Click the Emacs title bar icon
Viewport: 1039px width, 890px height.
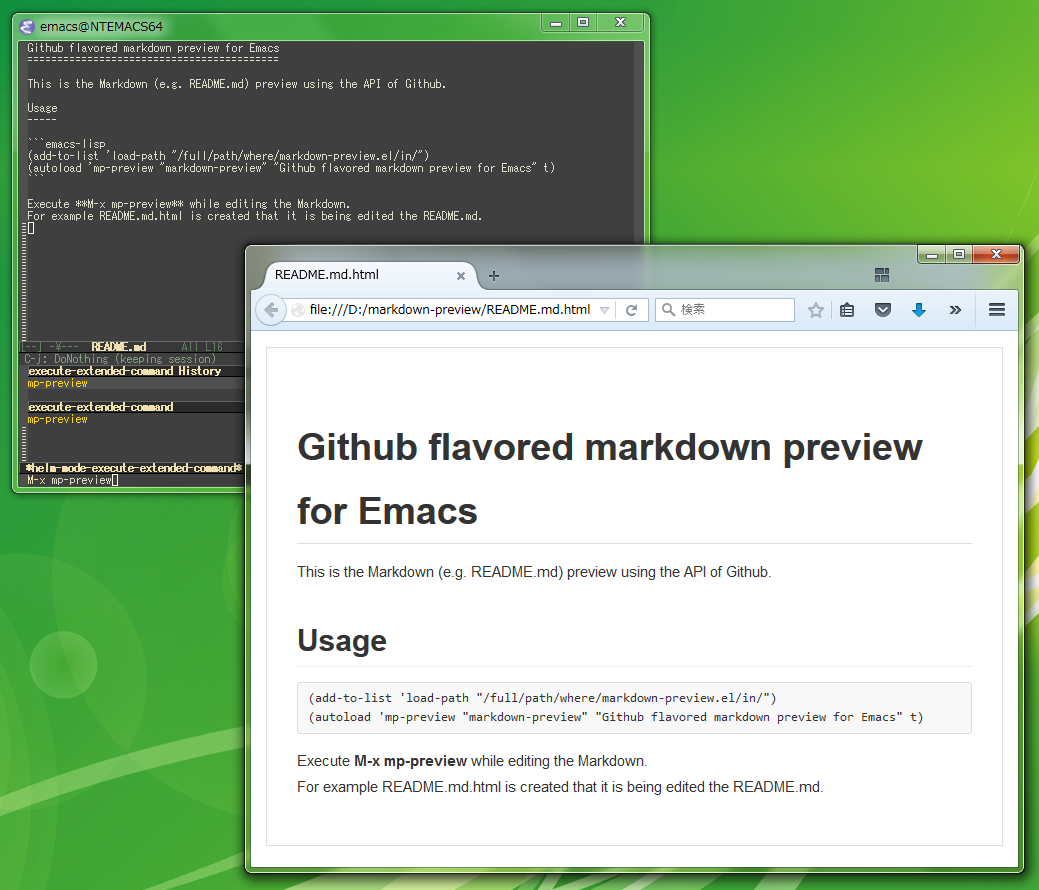click(27, 27)
